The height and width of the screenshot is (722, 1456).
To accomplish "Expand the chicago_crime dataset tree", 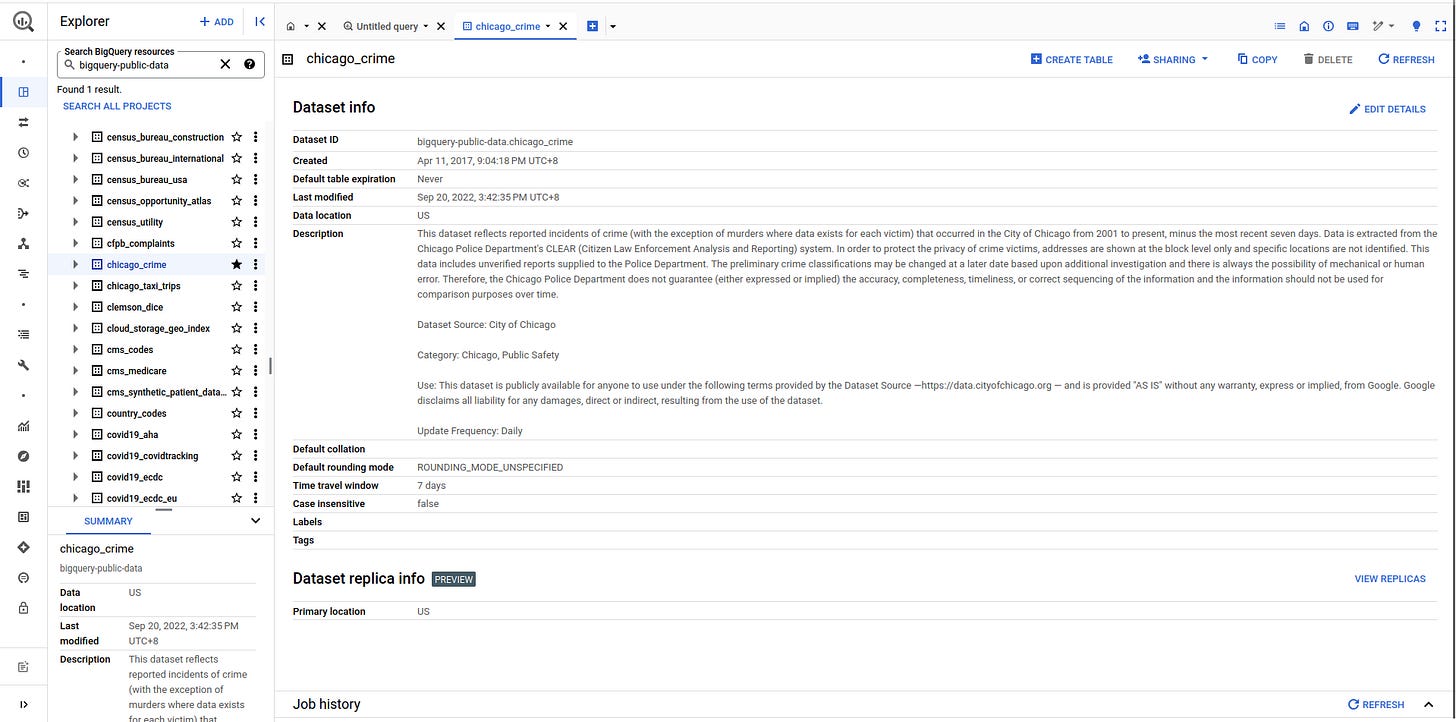I will point(76,265).
